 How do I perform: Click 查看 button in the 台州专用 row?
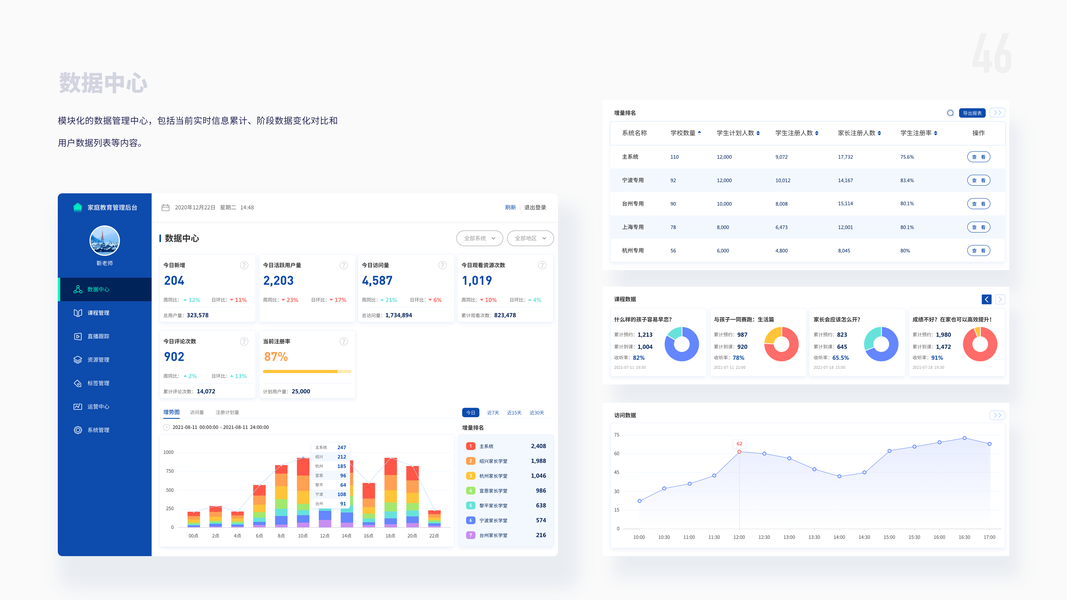tap(979, 204)
